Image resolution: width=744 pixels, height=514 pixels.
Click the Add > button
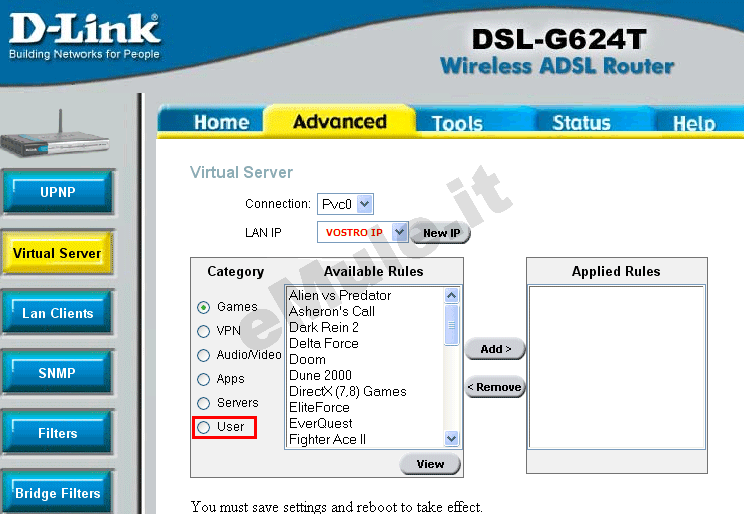495,349
